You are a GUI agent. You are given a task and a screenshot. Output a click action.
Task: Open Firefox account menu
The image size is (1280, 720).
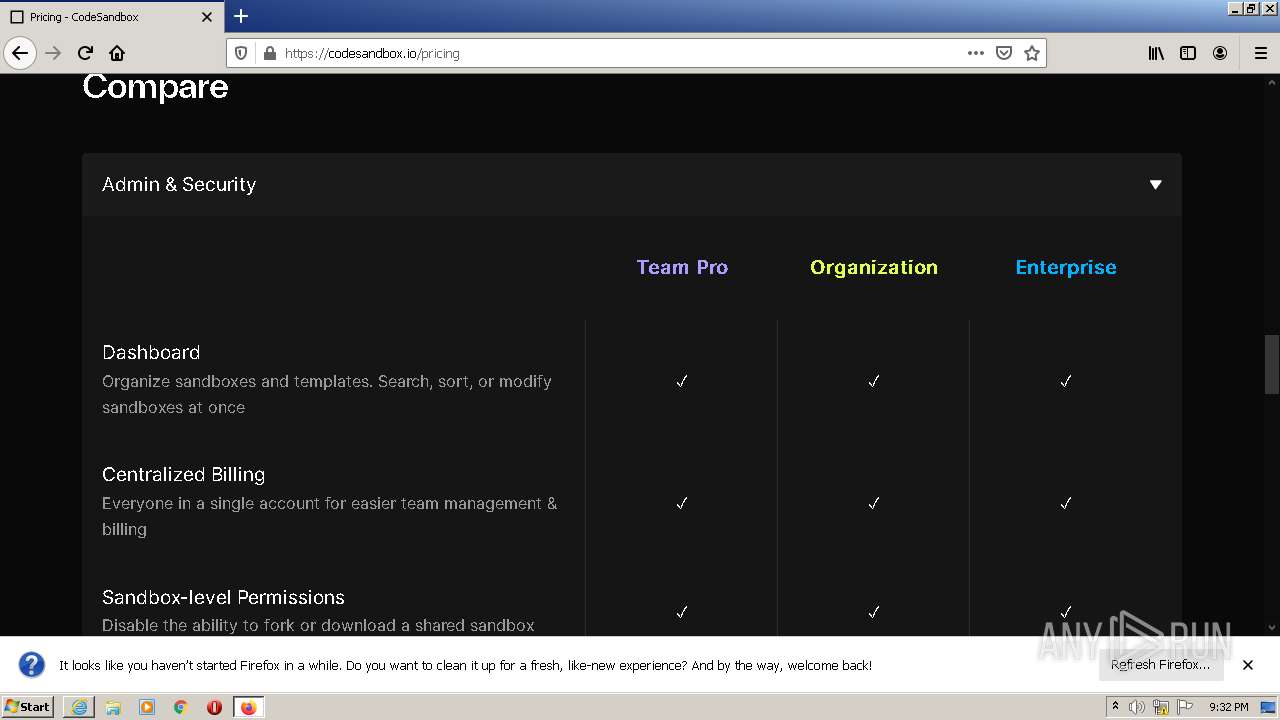(x=1220, y=53)
